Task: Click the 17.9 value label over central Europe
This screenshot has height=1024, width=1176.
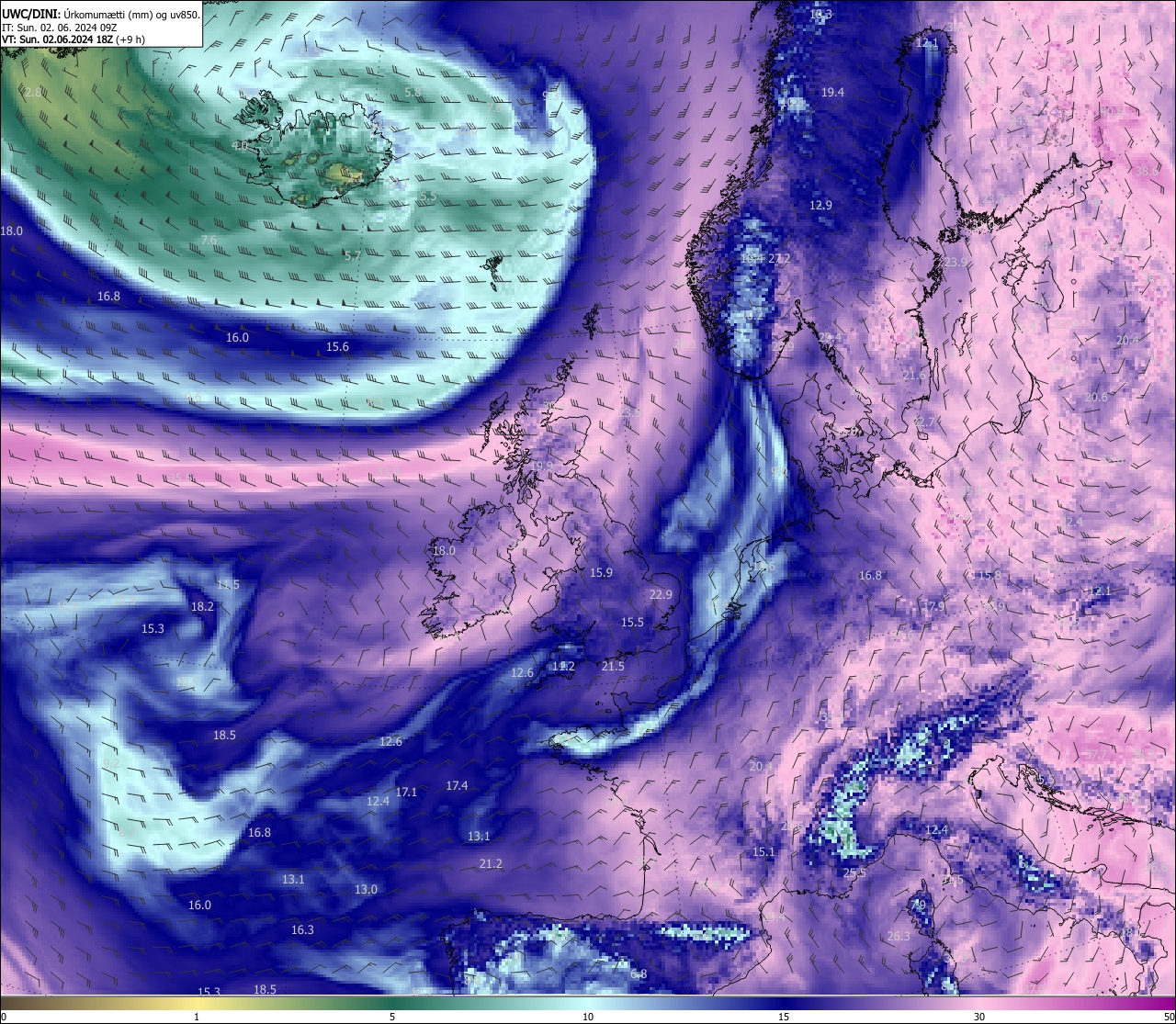Action: [x=933, y=606]
